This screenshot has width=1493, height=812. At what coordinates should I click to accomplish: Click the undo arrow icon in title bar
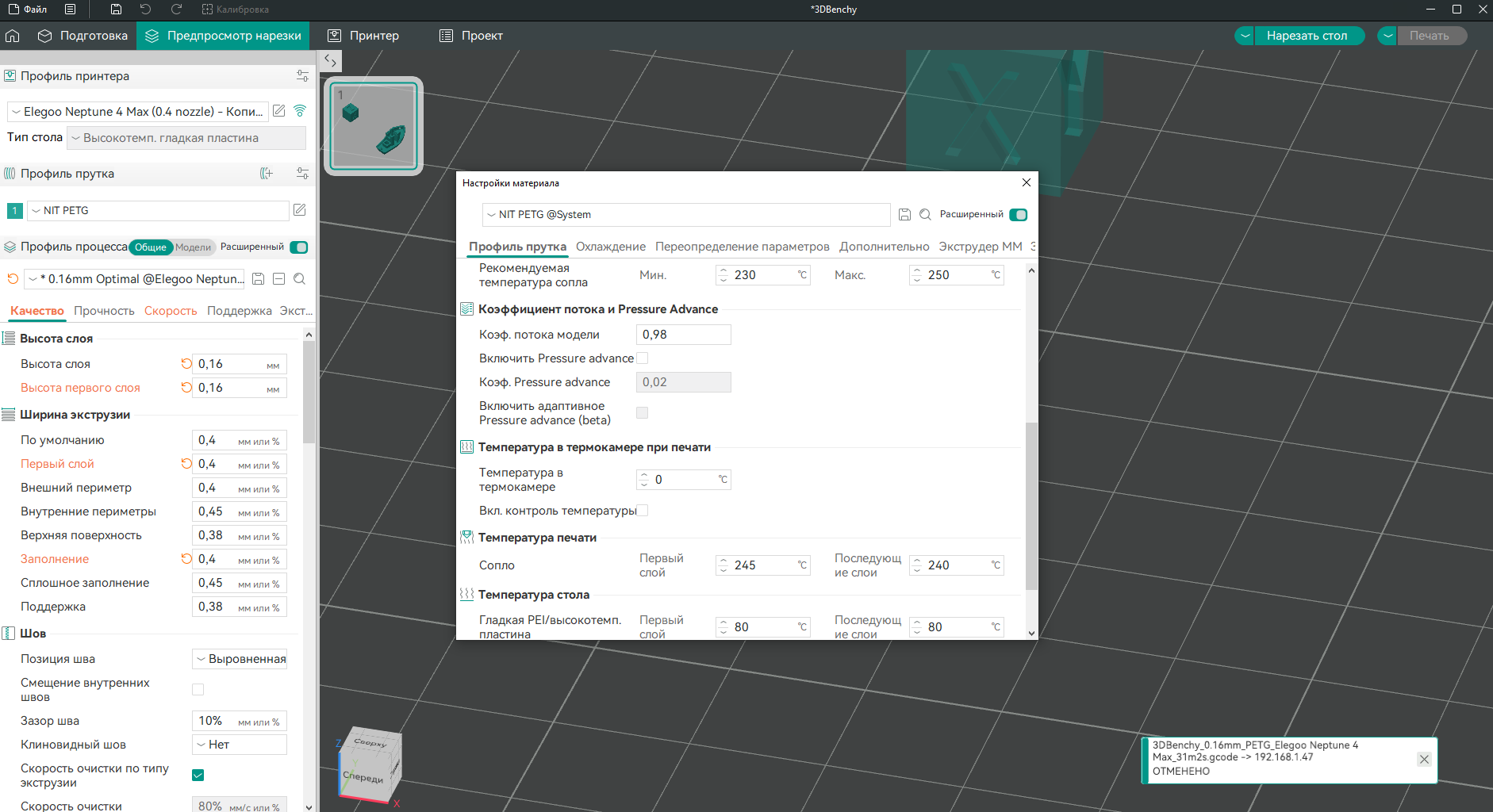(x=145, y=10)
